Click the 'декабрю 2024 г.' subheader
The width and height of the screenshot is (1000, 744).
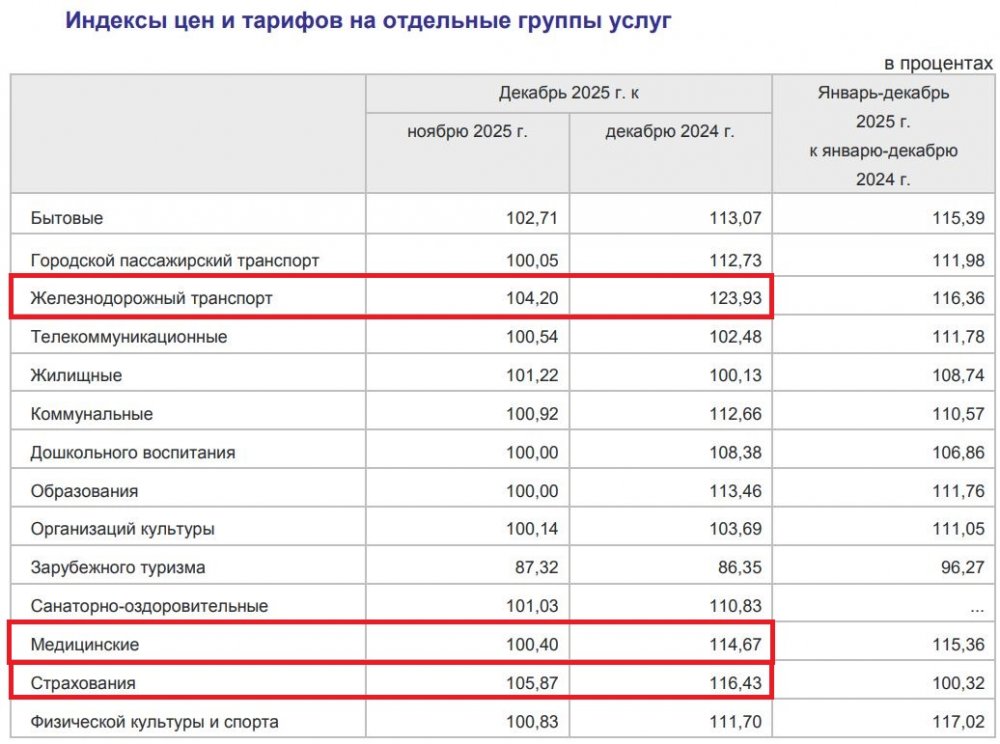pos(669,132)
